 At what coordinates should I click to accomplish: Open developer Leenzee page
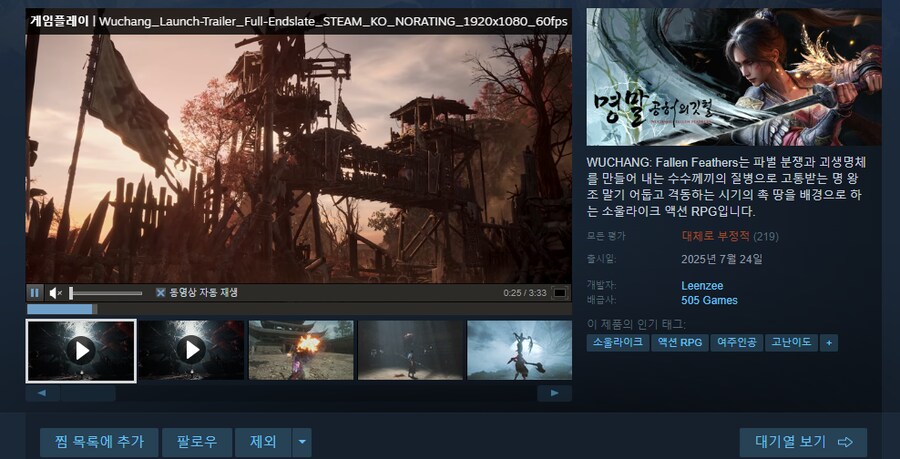(702, 285)
